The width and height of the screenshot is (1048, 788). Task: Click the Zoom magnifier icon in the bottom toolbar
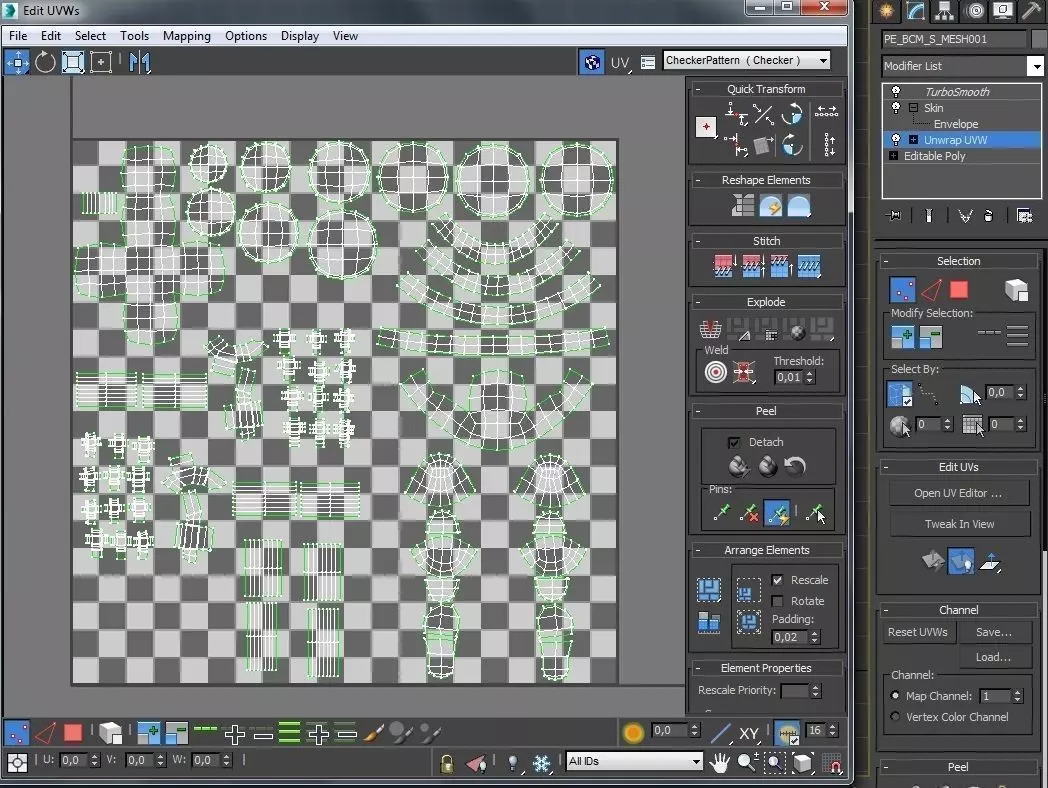(747, 762)
